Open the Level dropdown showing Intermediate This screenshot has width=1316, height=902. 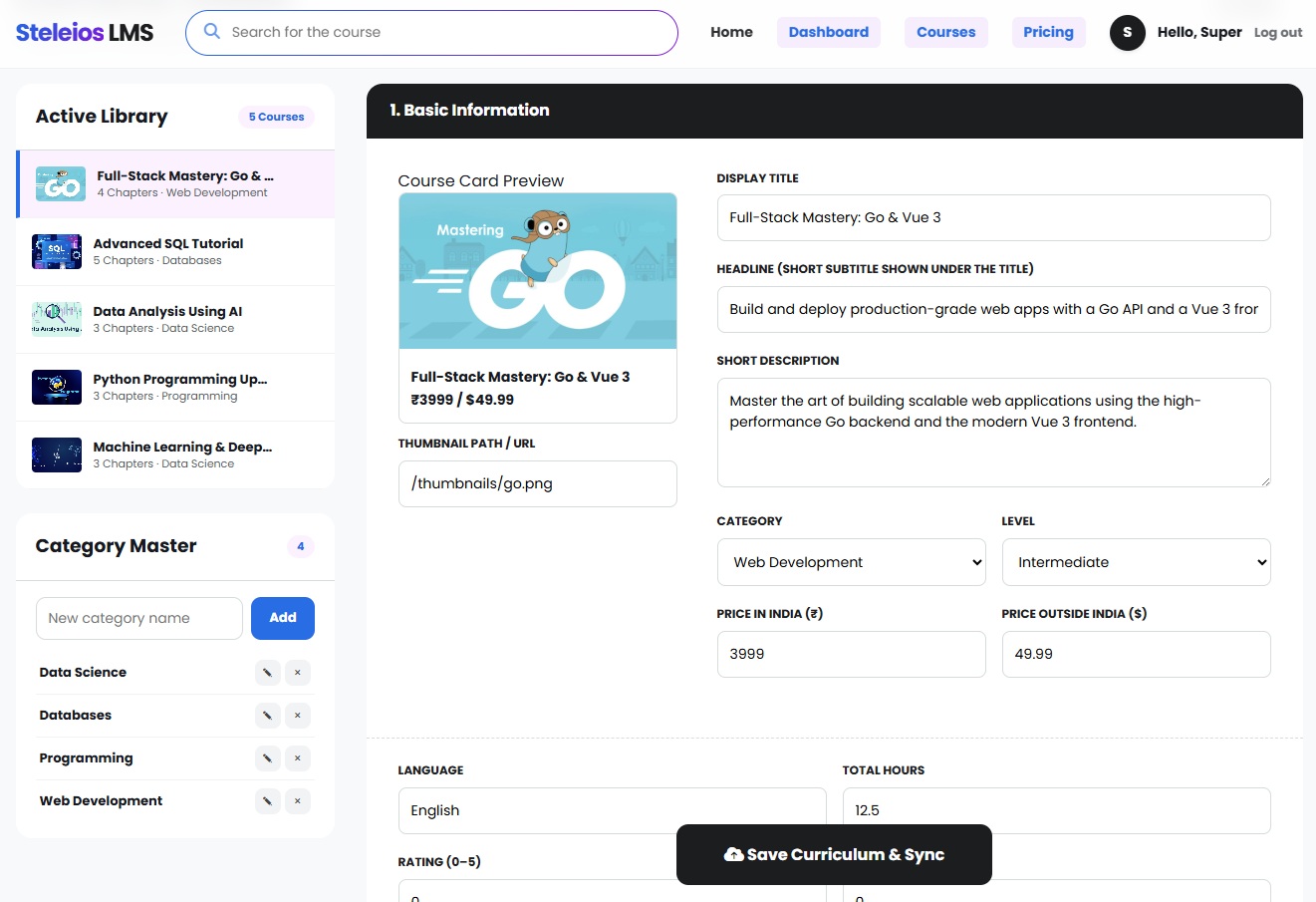click(1136, 562)
